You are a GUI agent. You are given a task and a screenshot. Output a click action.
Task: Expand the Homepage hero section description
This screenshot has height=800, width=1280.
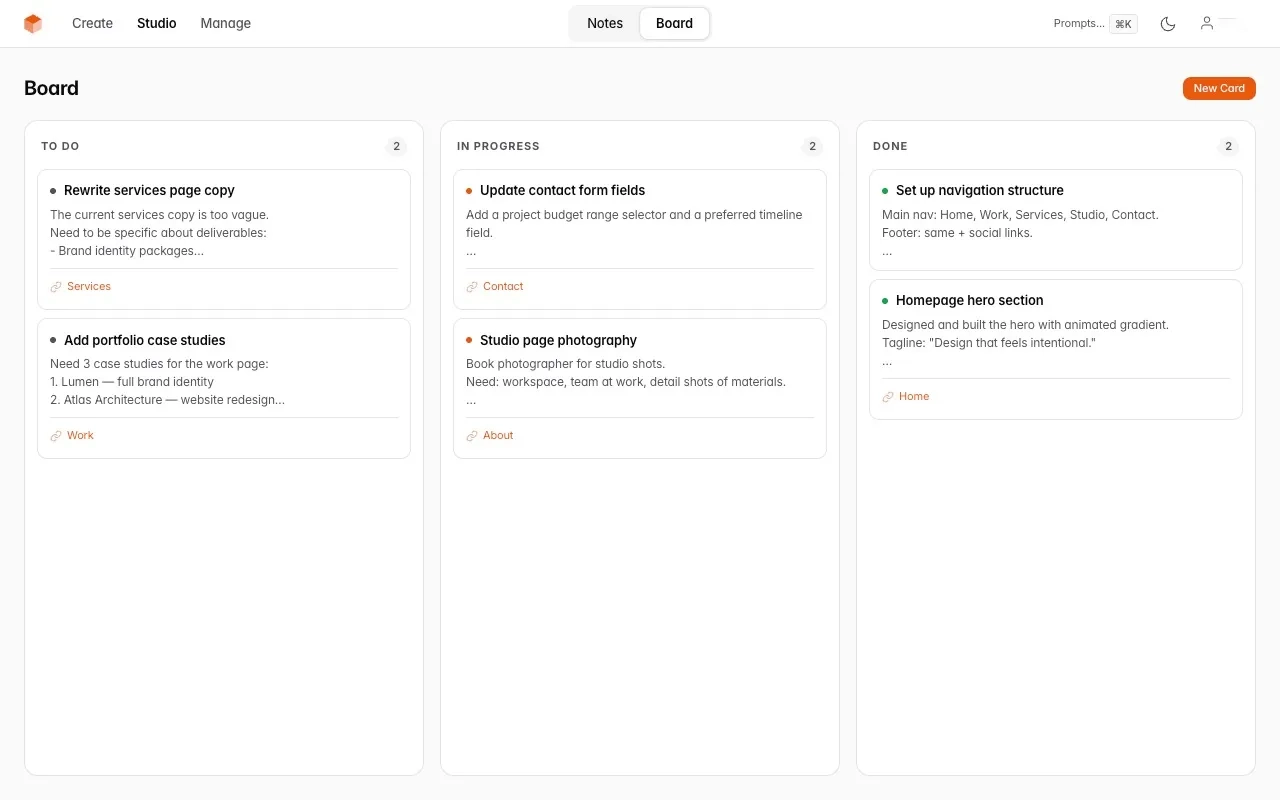tap(886, 361)
